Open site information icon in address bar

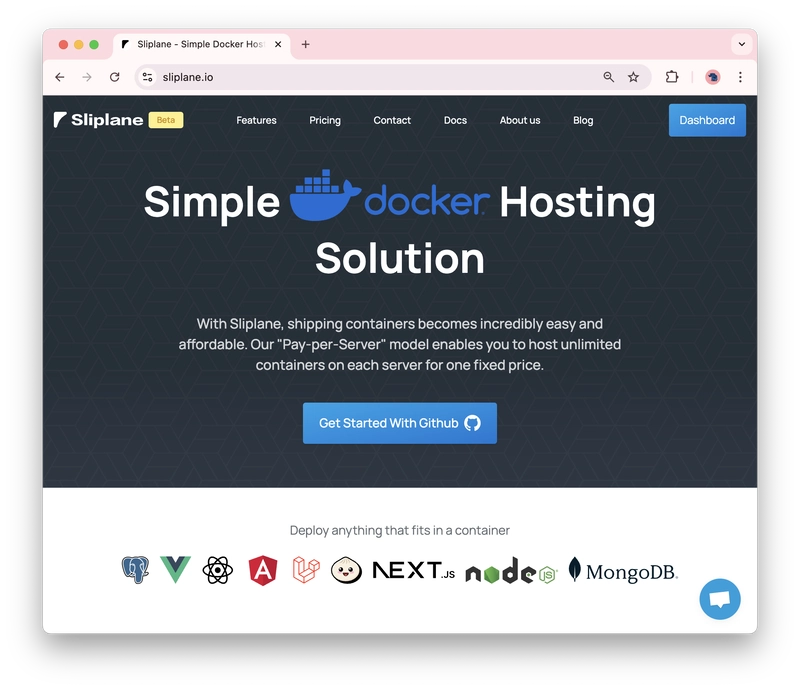(x=147, y=77)
